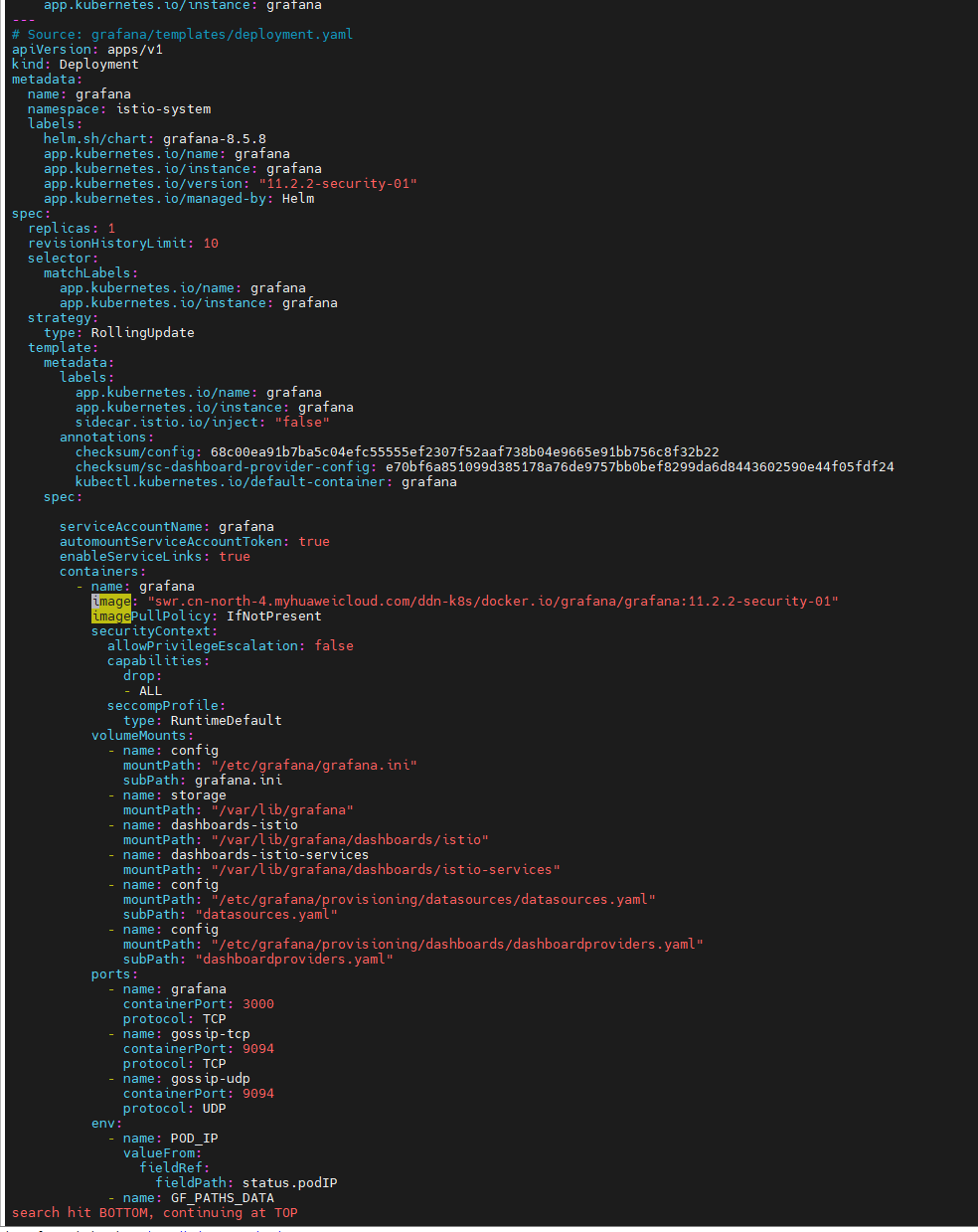978x1232 pixels.
Task: Select the 'valueFrom:' key
Action: pyautogui.click(x=163, y=1152)
